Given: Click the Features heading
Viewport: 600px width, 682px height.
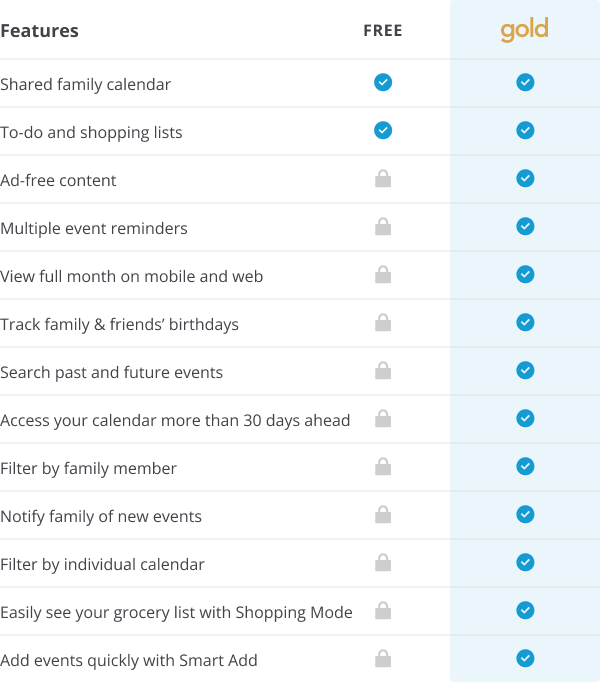Looking at the screenshot, I should click(40, 31).
